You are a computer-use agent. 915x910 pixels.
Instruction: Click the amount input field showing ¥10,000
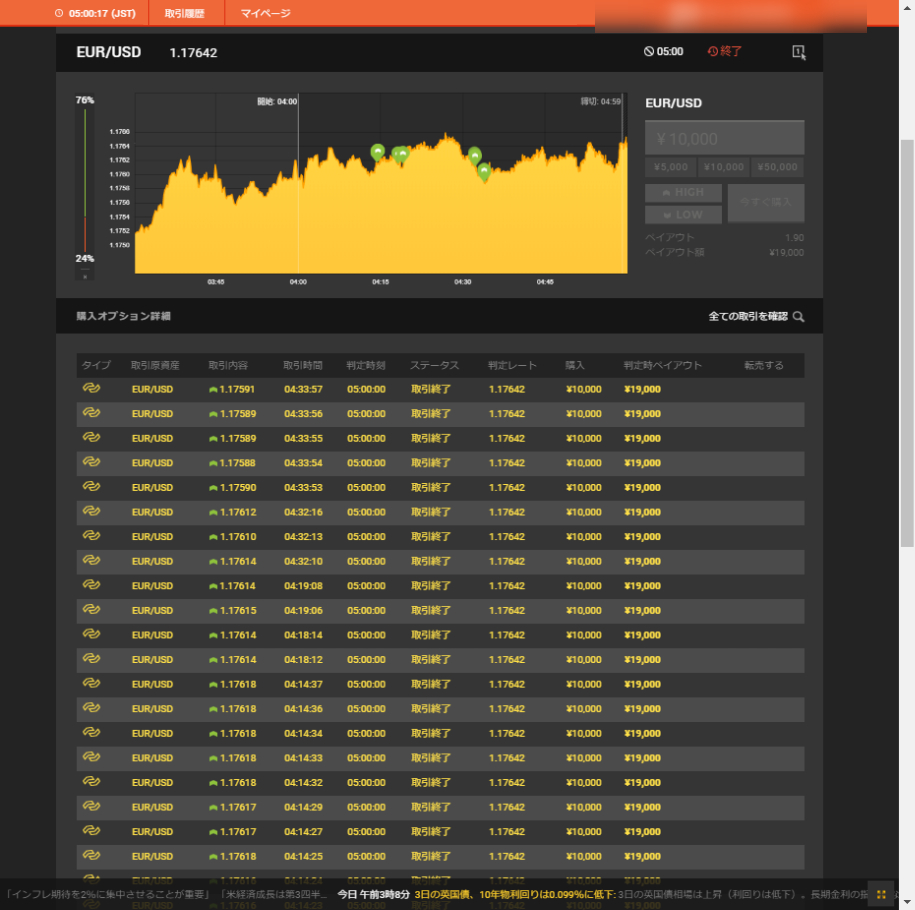(x=724, y=138)
